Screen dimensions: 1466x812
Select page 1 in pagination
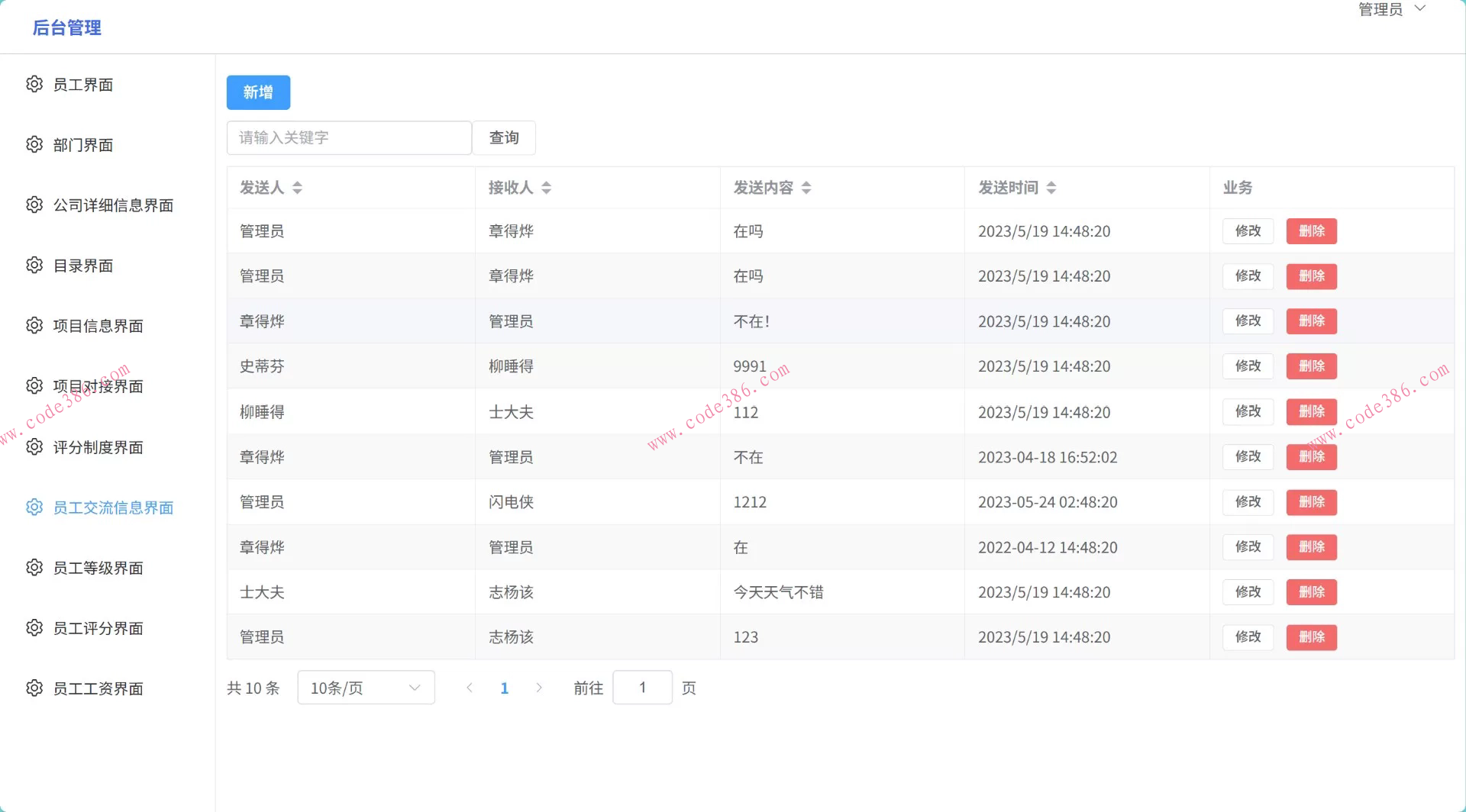[x=505, y=688]
